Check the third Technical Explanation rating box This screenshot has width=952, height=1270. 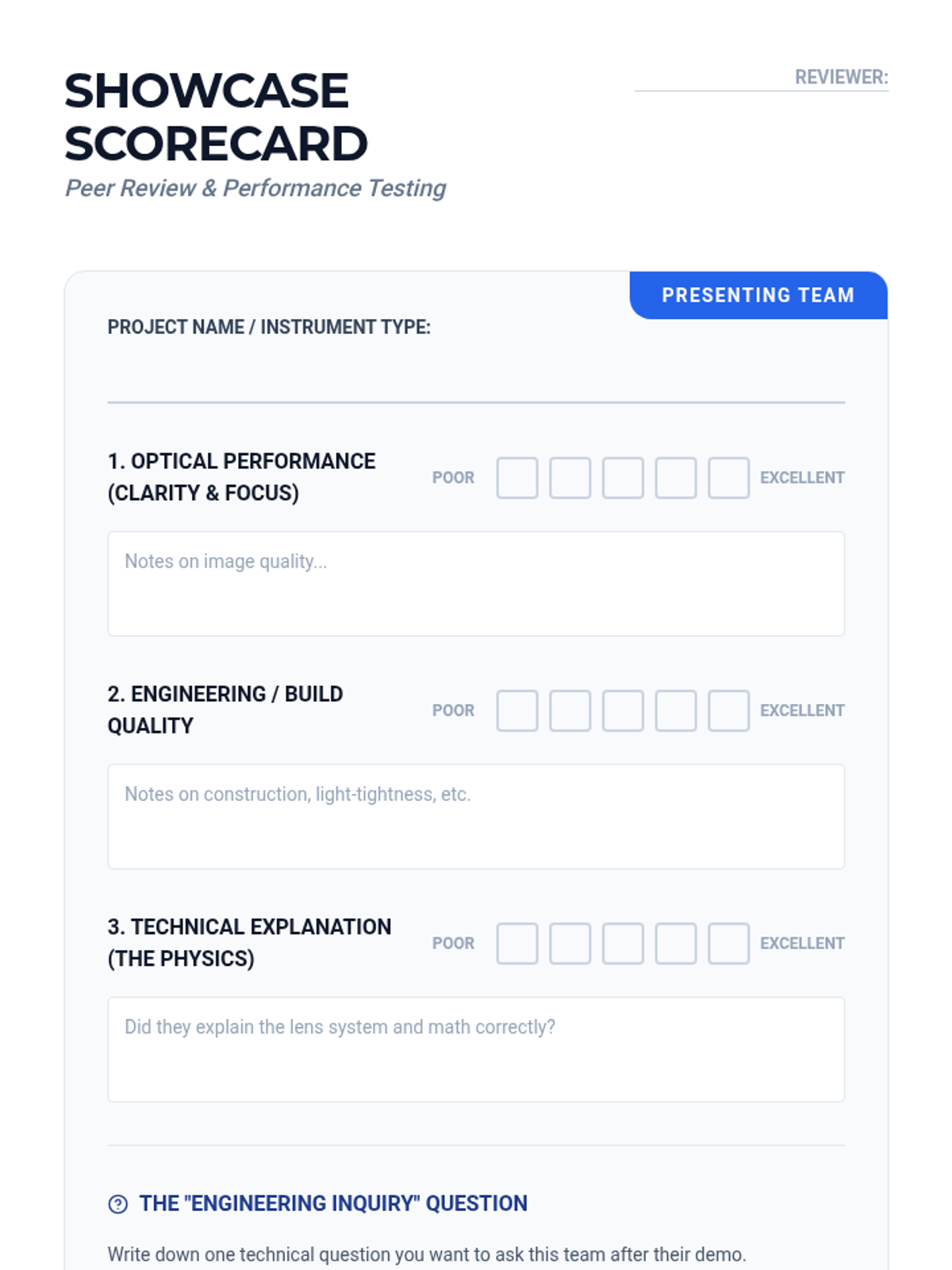623,943
